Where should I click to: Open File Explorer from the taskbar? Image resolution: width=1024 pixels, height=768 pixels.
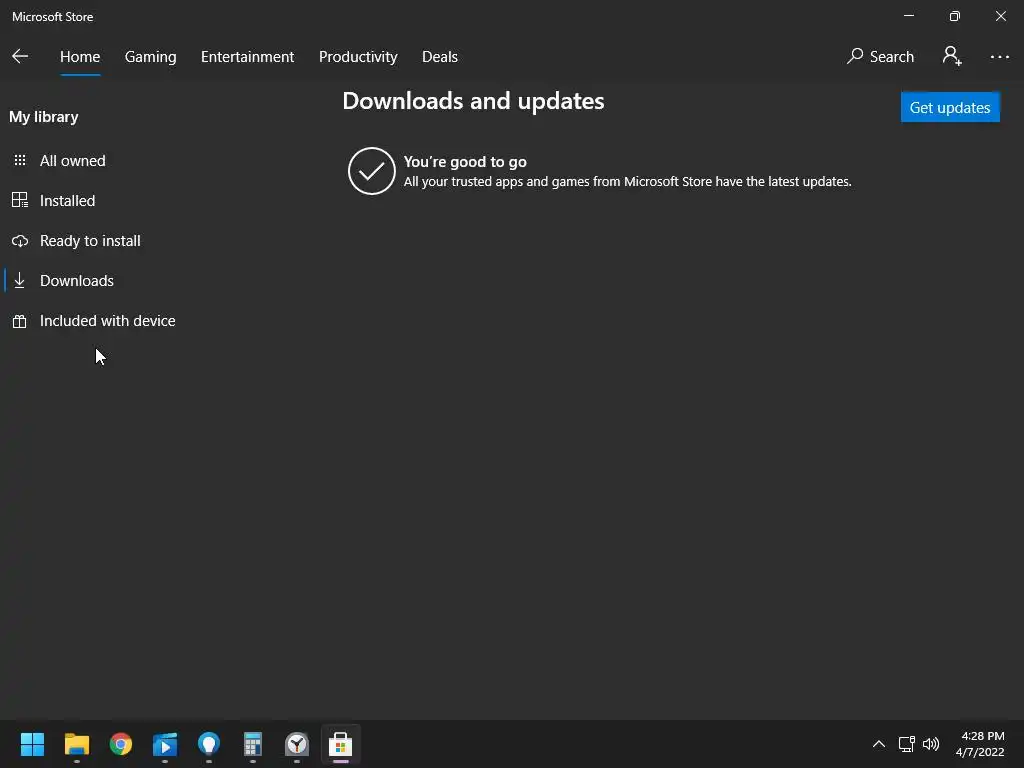click(x=76, y=744)
